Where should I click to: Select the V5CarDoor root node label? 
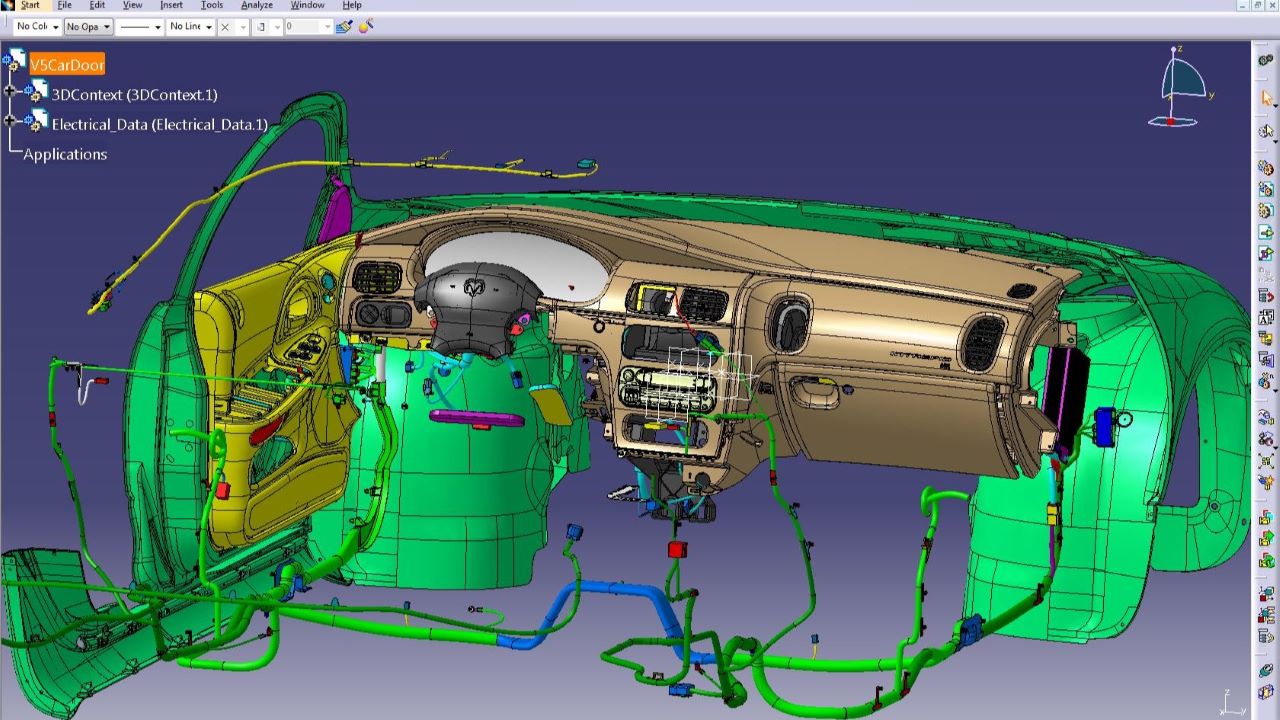(67, 65)
